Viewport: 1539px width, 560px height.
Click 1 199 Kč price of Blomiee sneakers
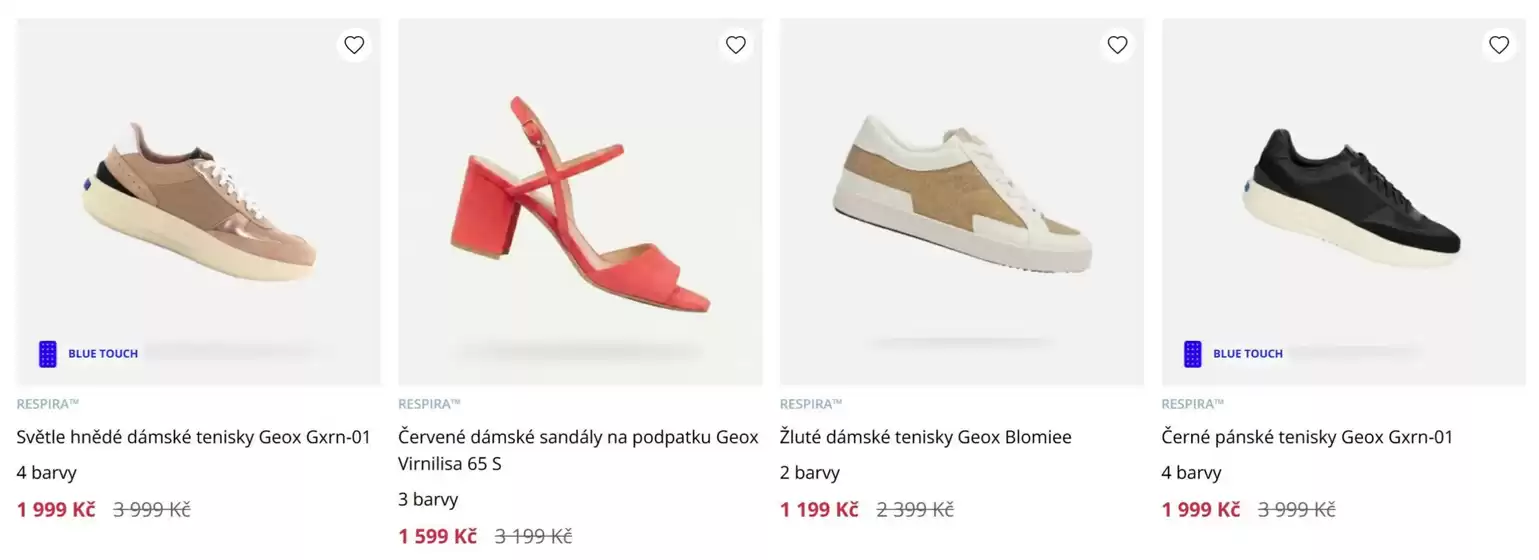coord(819,509)
